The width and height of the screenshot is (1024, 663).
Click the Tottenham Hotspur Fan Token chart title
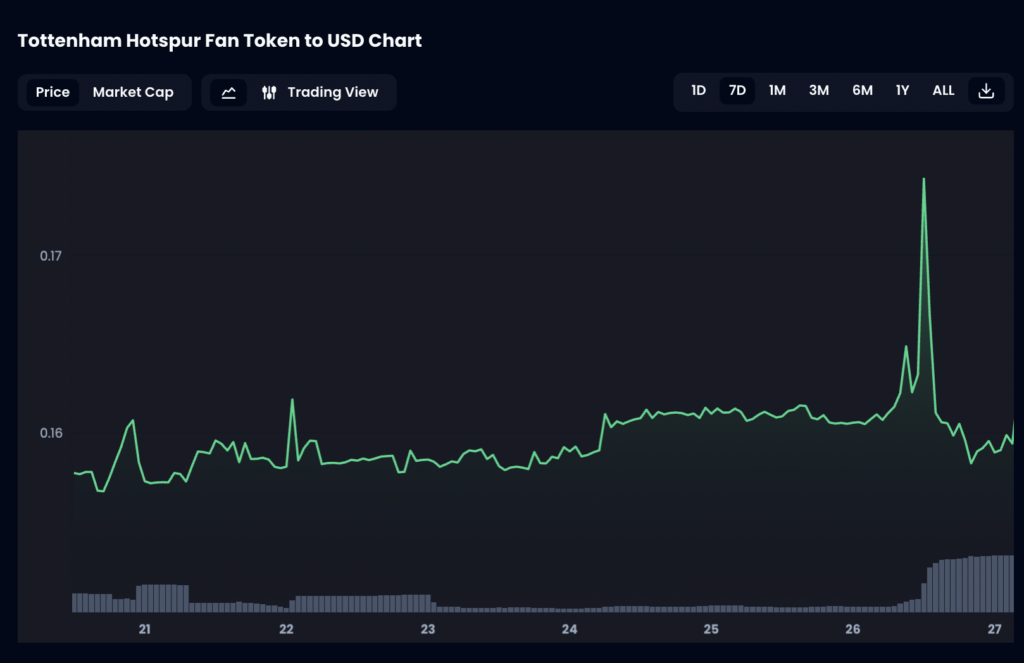pyautogui.click(x=220, y=41)
